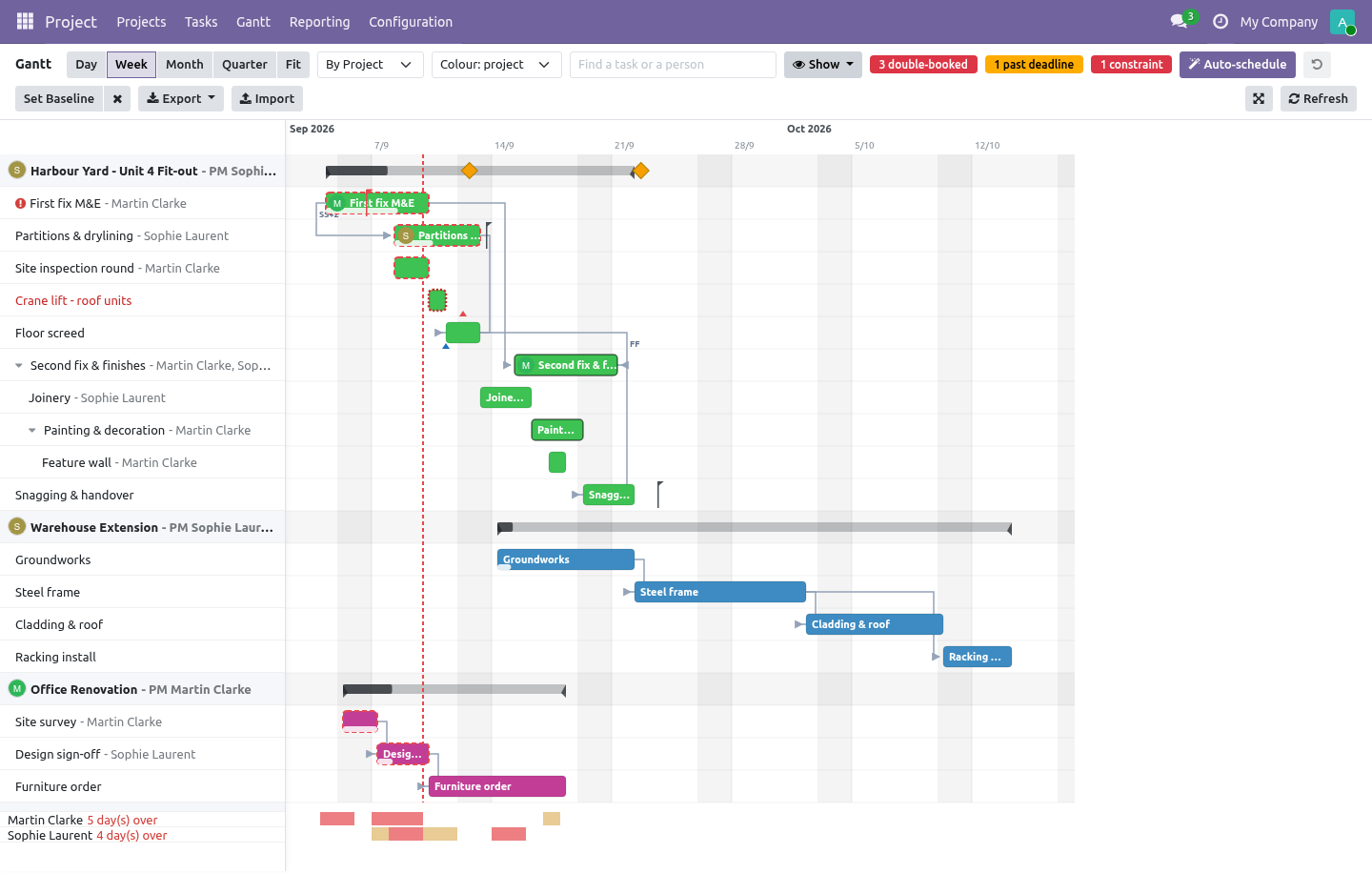Open the Colour: project dropdown
Screen dimensions: 1372x894
[496, 65]
